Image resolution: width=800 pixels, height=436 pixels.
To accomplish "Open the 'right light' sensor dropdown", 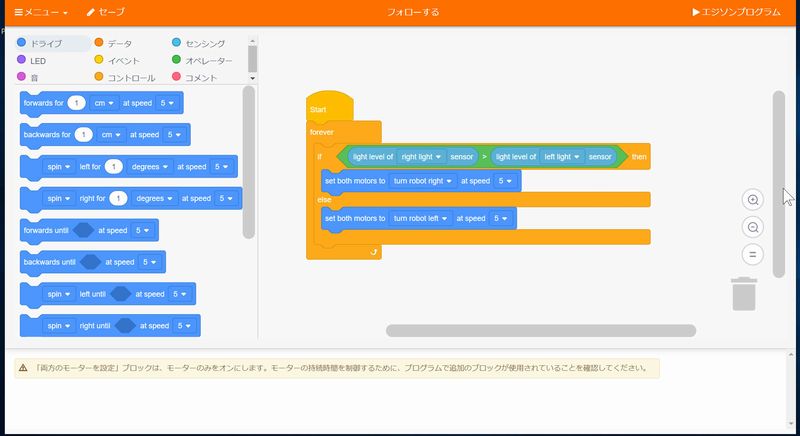I will 423,157.
